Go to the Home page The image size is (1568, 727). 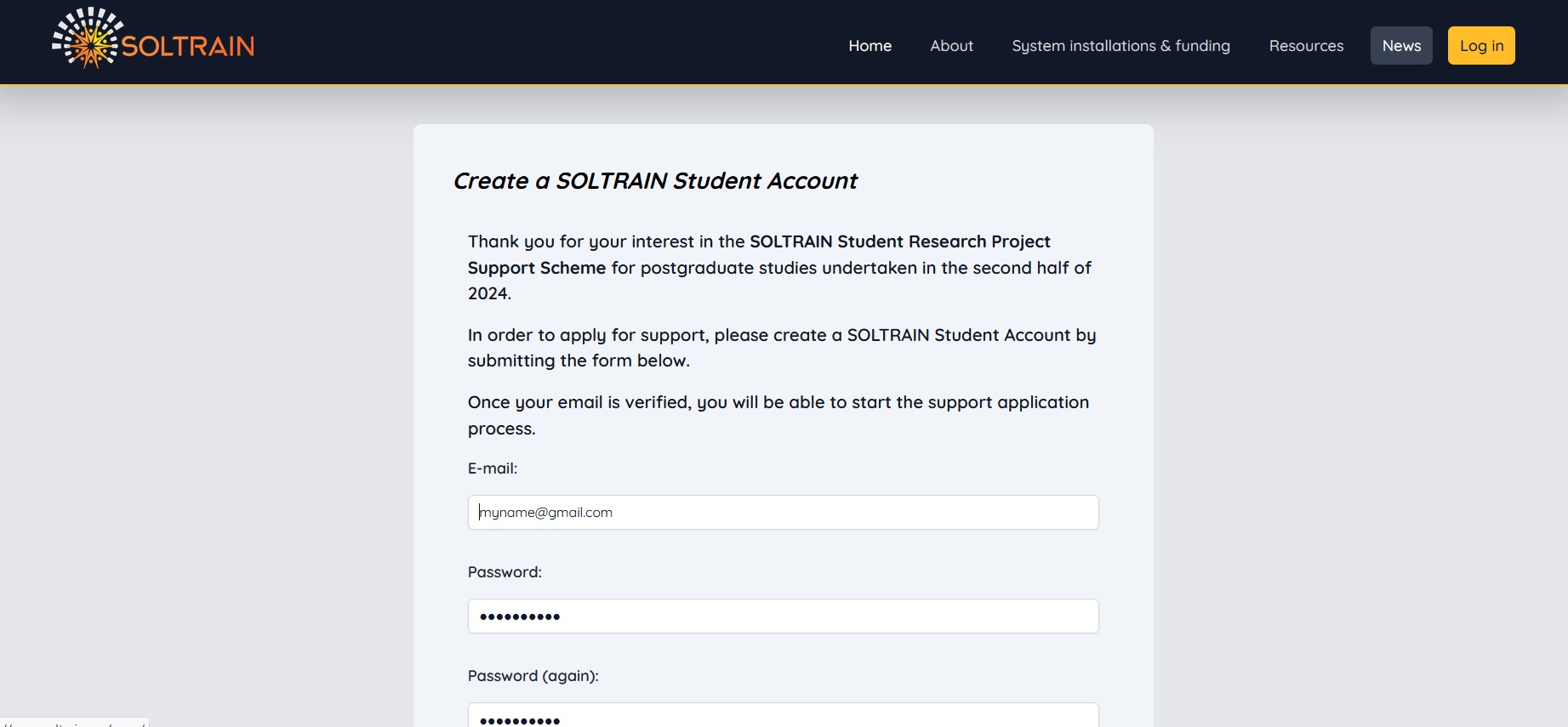[870, 46]
